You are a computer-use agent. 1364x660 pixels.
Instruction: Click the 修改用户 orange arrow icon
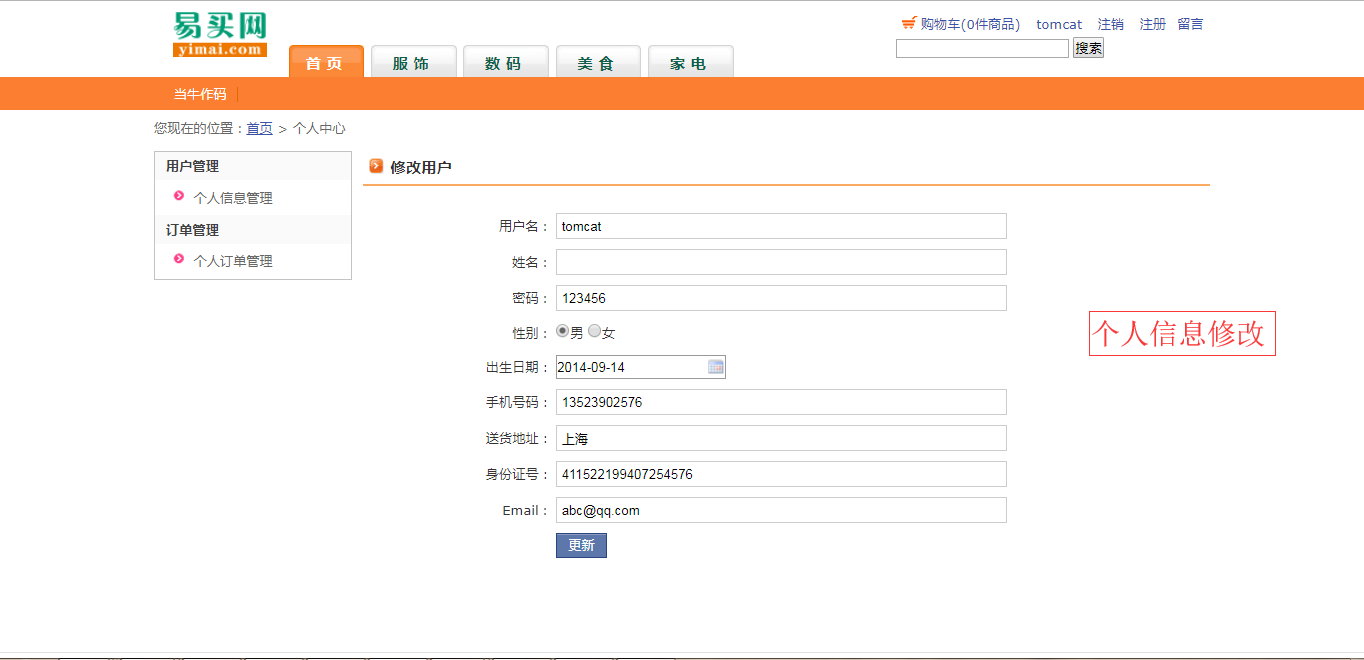click(x=376, y=166)
